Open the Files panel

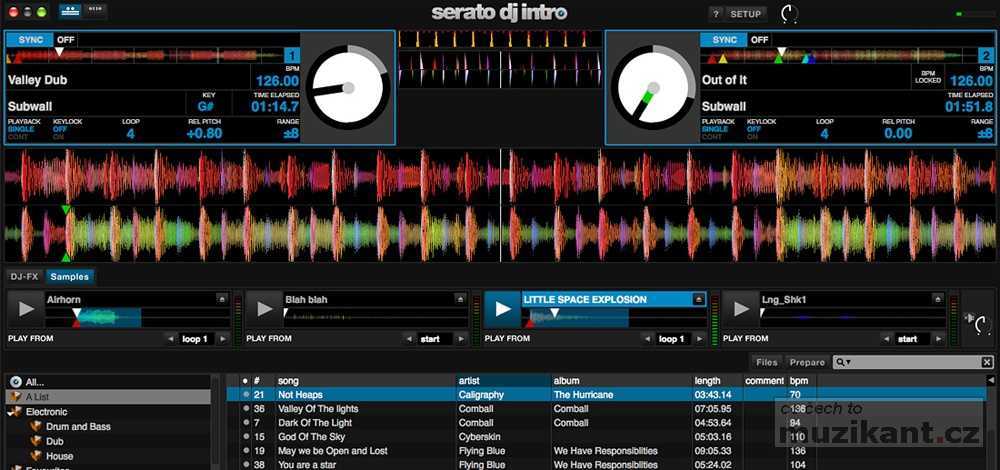pos(767,362)
